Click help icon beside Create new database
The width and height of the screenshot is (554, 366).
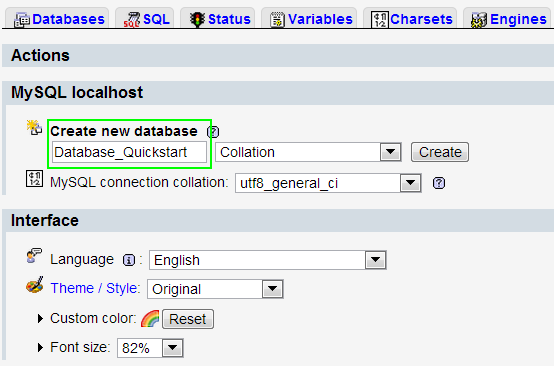[x=213, y=132]
